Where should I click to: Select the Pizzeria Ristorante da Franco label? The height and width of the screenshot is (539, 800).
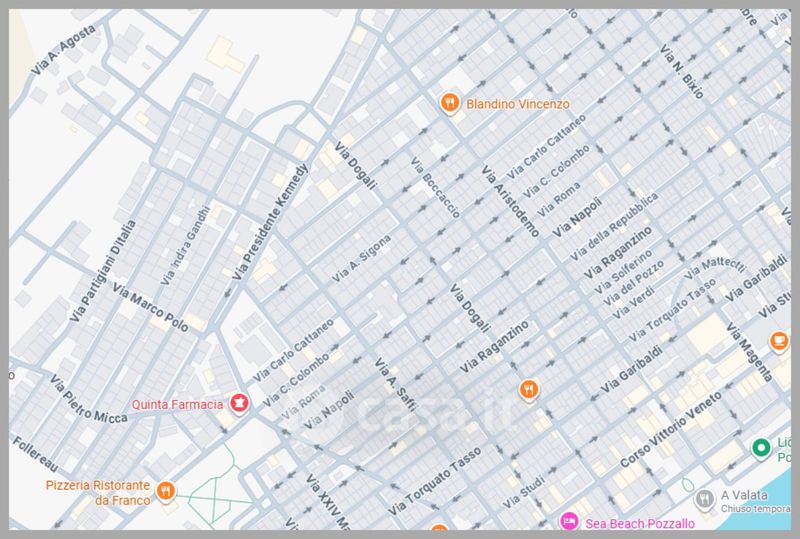point(97,491)
